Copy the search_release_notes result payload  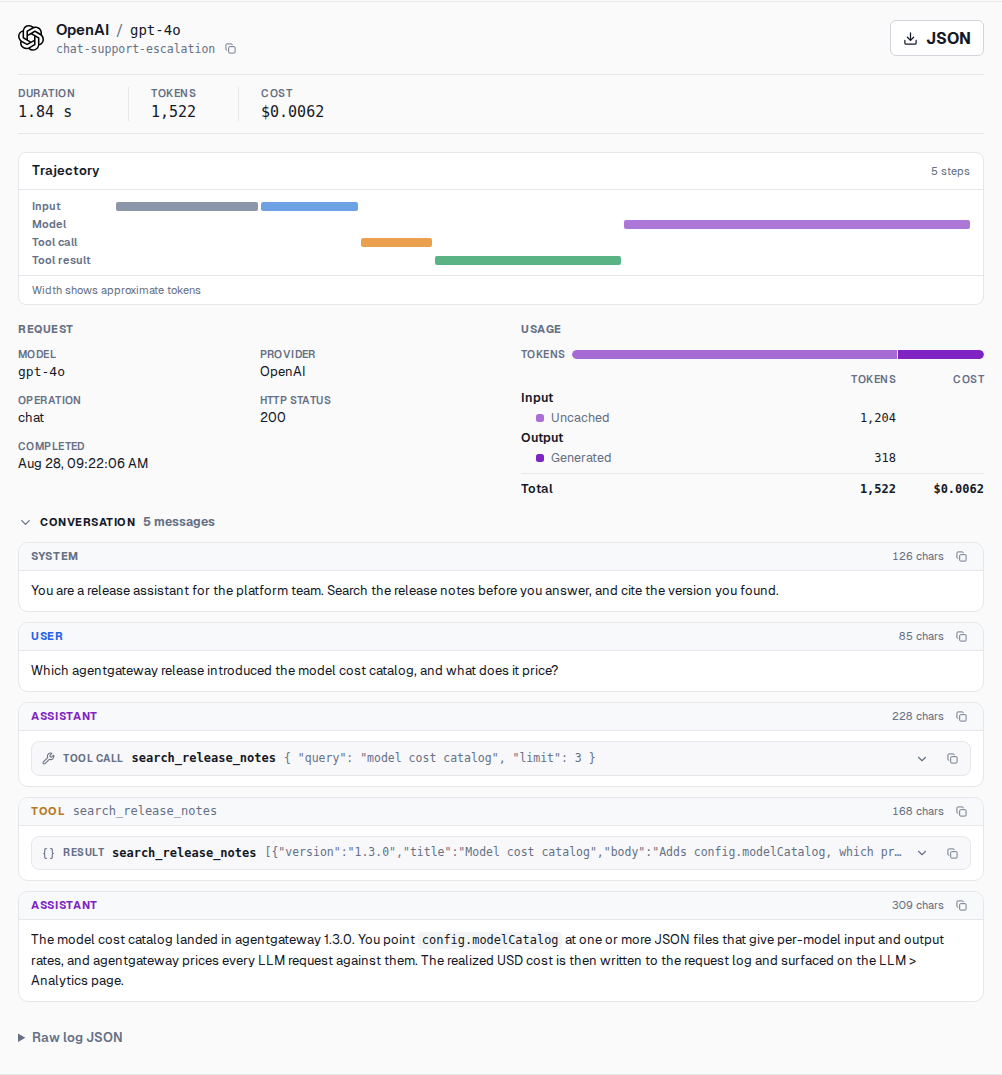tap(952, 853)
